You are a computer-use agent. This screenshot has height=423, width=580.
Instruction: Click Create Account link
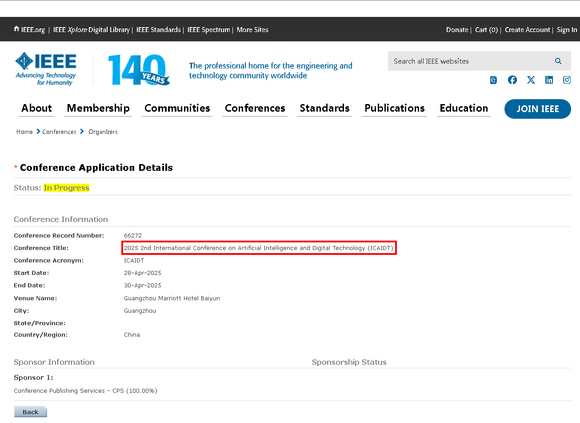(x=527, y=30)
